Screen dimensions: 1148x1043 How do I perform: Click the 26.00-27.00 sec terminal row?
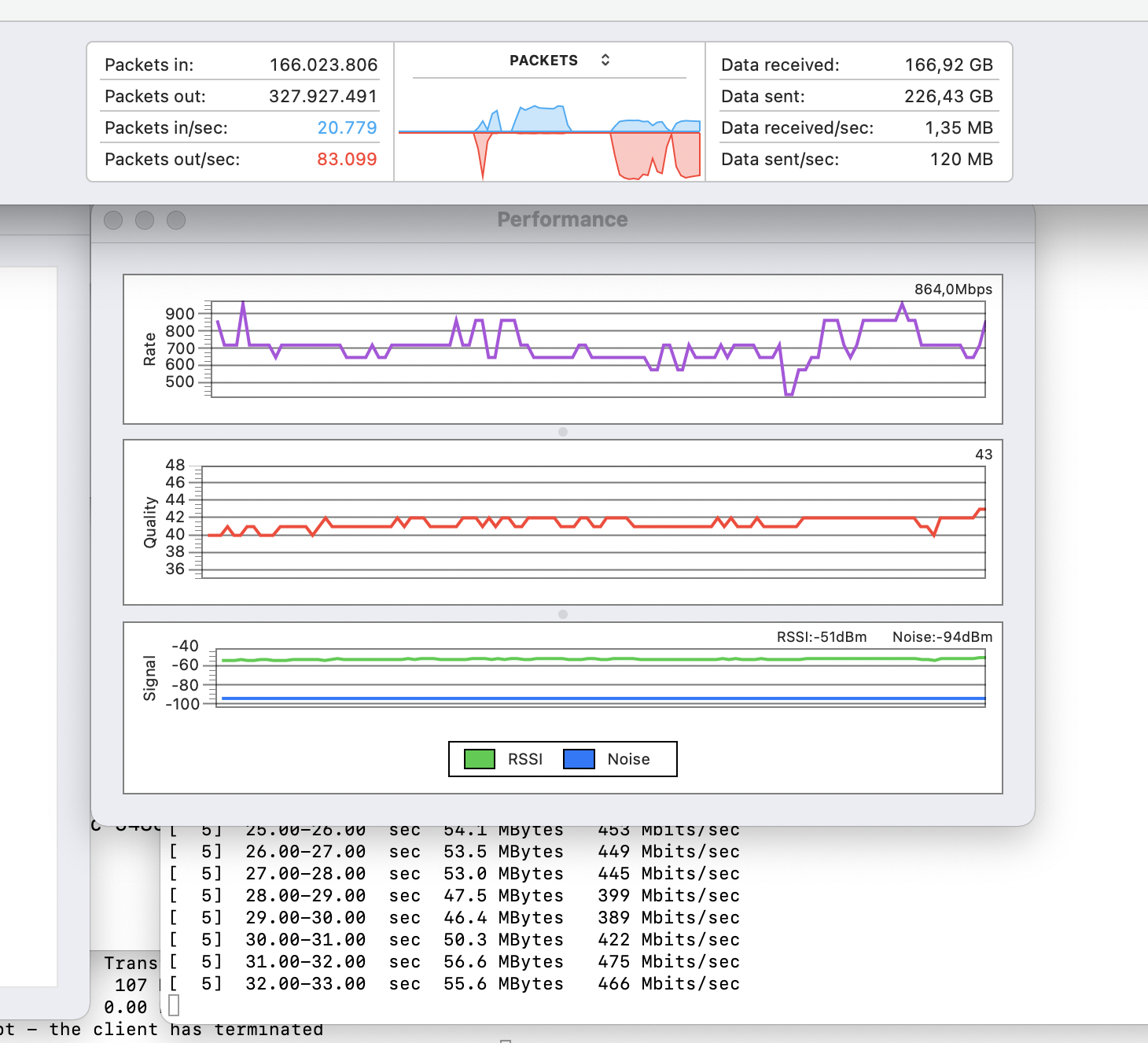[x=454, y=852]
